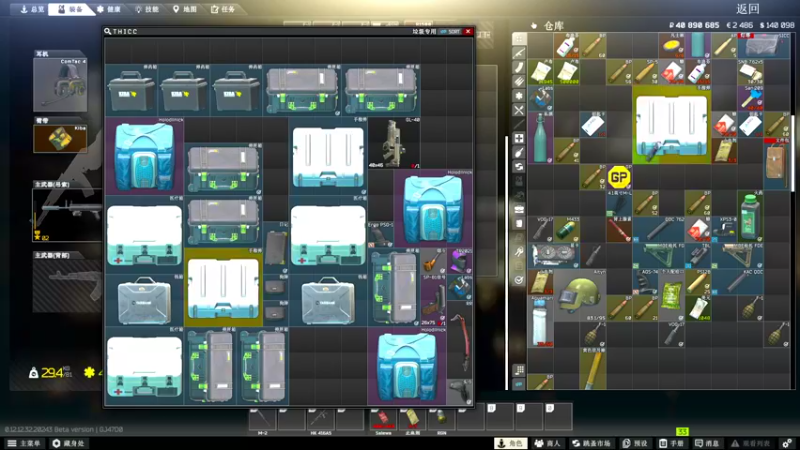Open the 任务 tasks tab
800x450 pixels.
coord(223,9)
